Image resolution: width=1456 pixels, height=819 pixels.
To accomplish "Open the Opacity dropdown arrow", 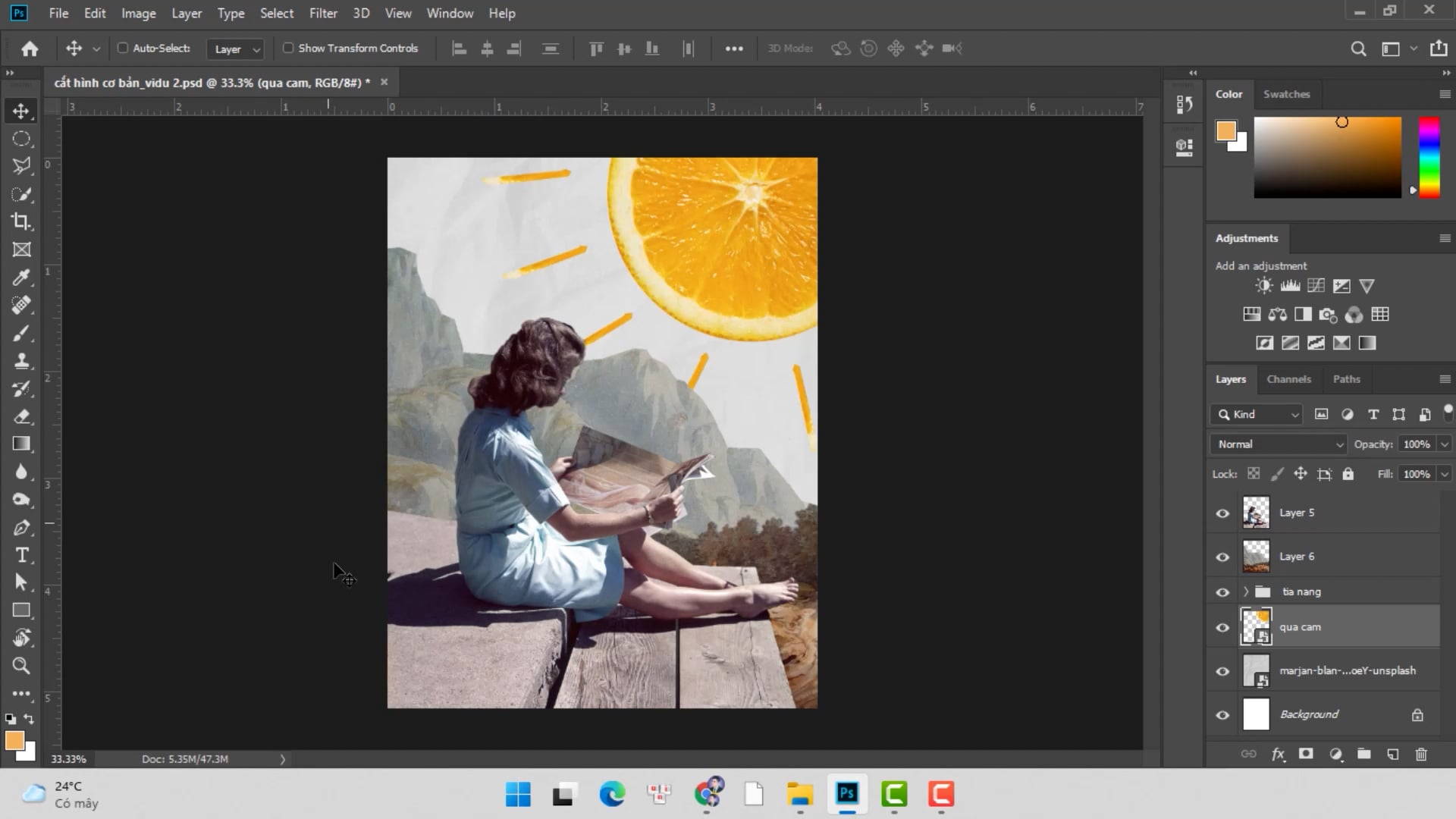I will [1444, 444].
